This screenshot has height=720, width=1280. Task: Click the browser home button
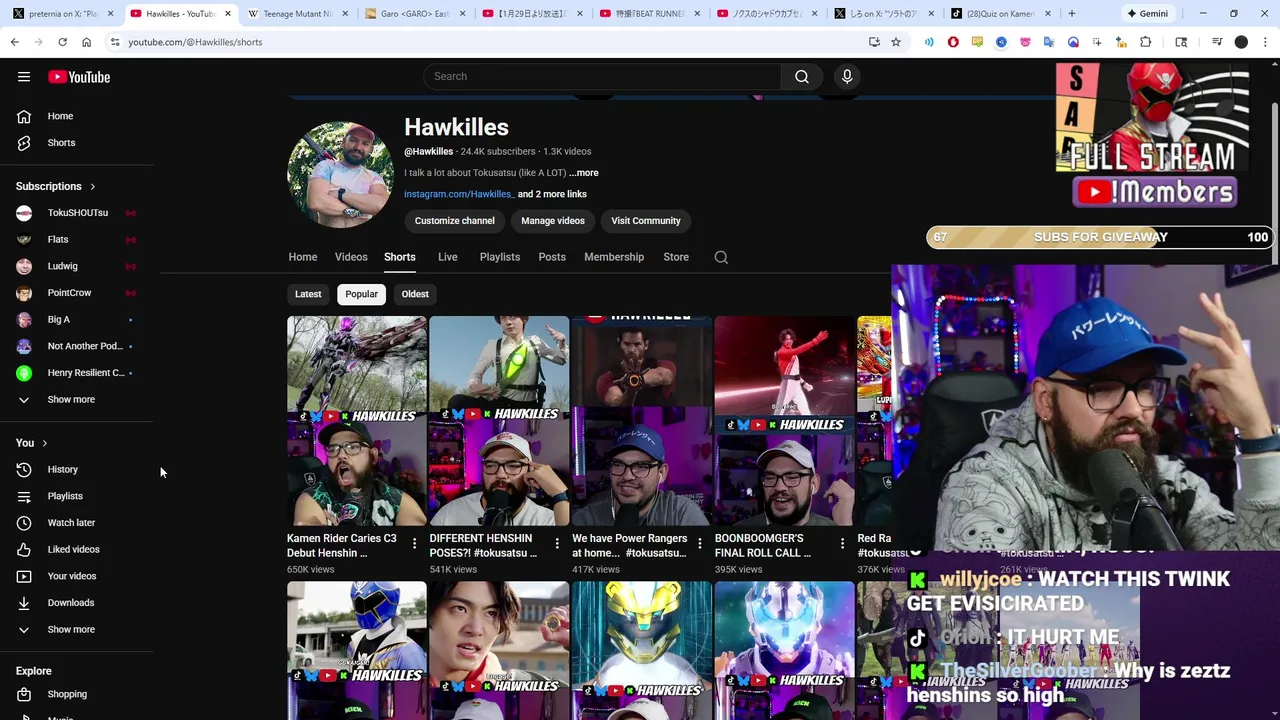(x=86, y=42)
